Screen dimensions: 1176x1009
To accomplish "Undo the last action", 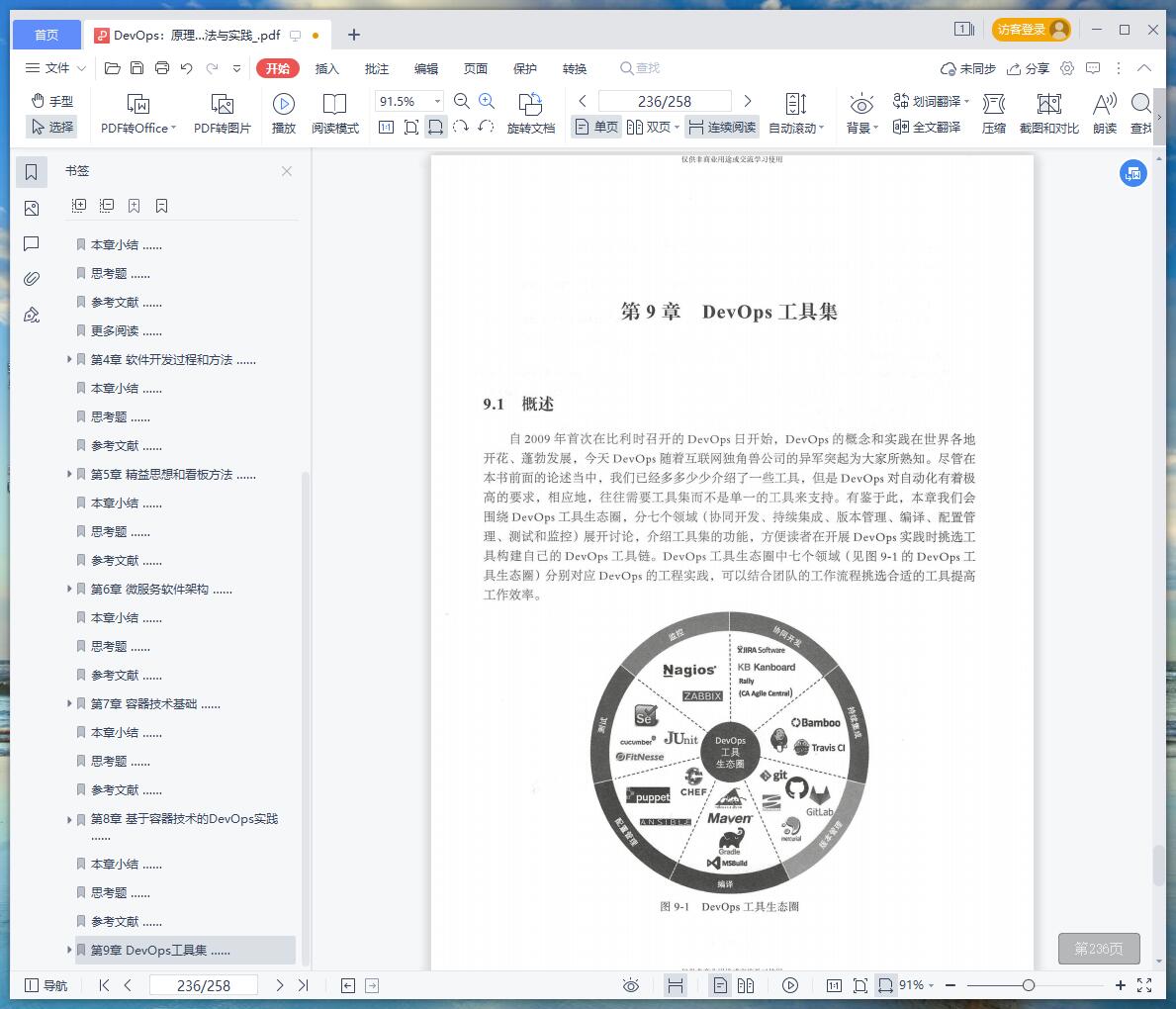I will (187, 68).
